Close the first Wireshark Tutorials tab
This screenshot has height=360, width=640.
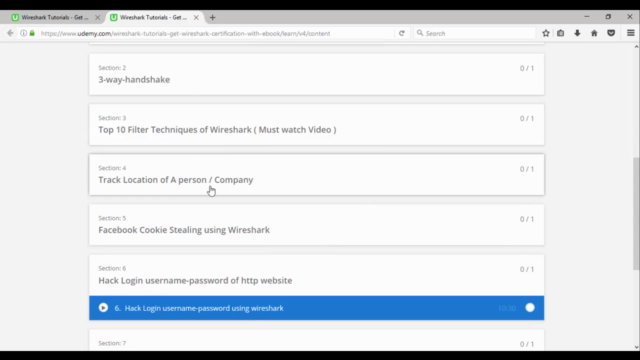pos(98,18)
